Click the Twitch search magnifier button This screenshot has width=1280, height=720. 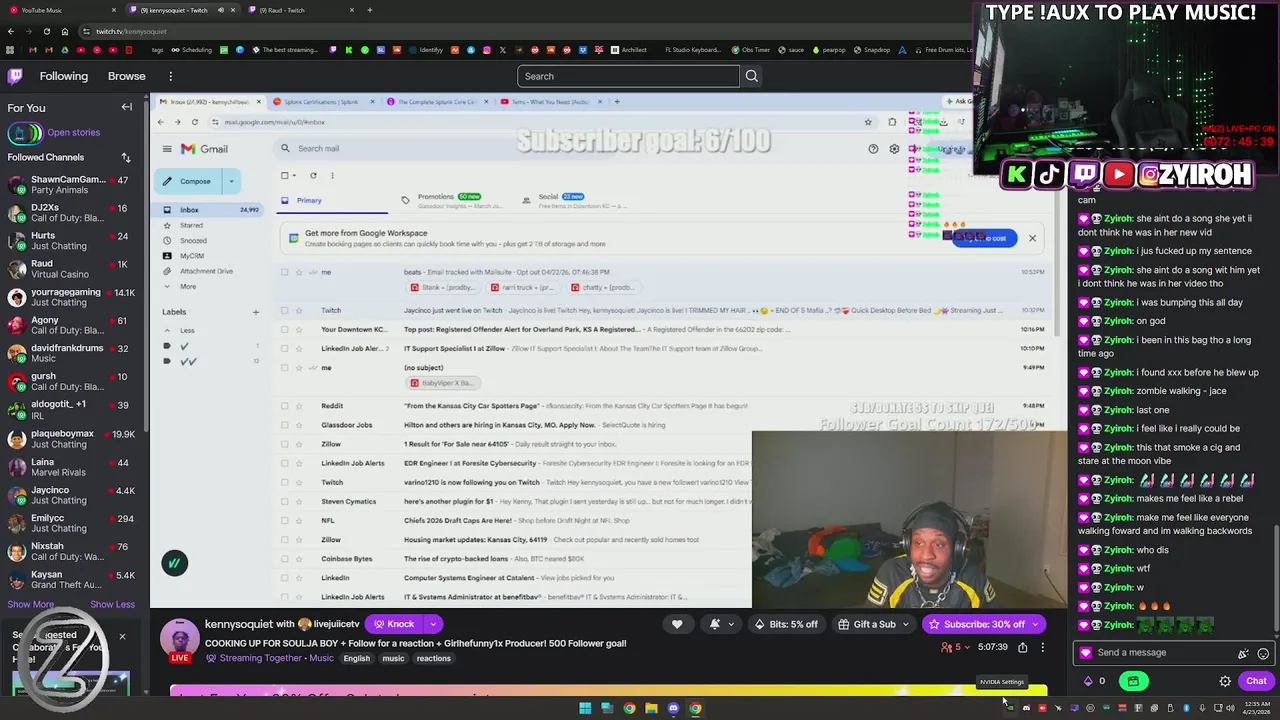[752, 76]
